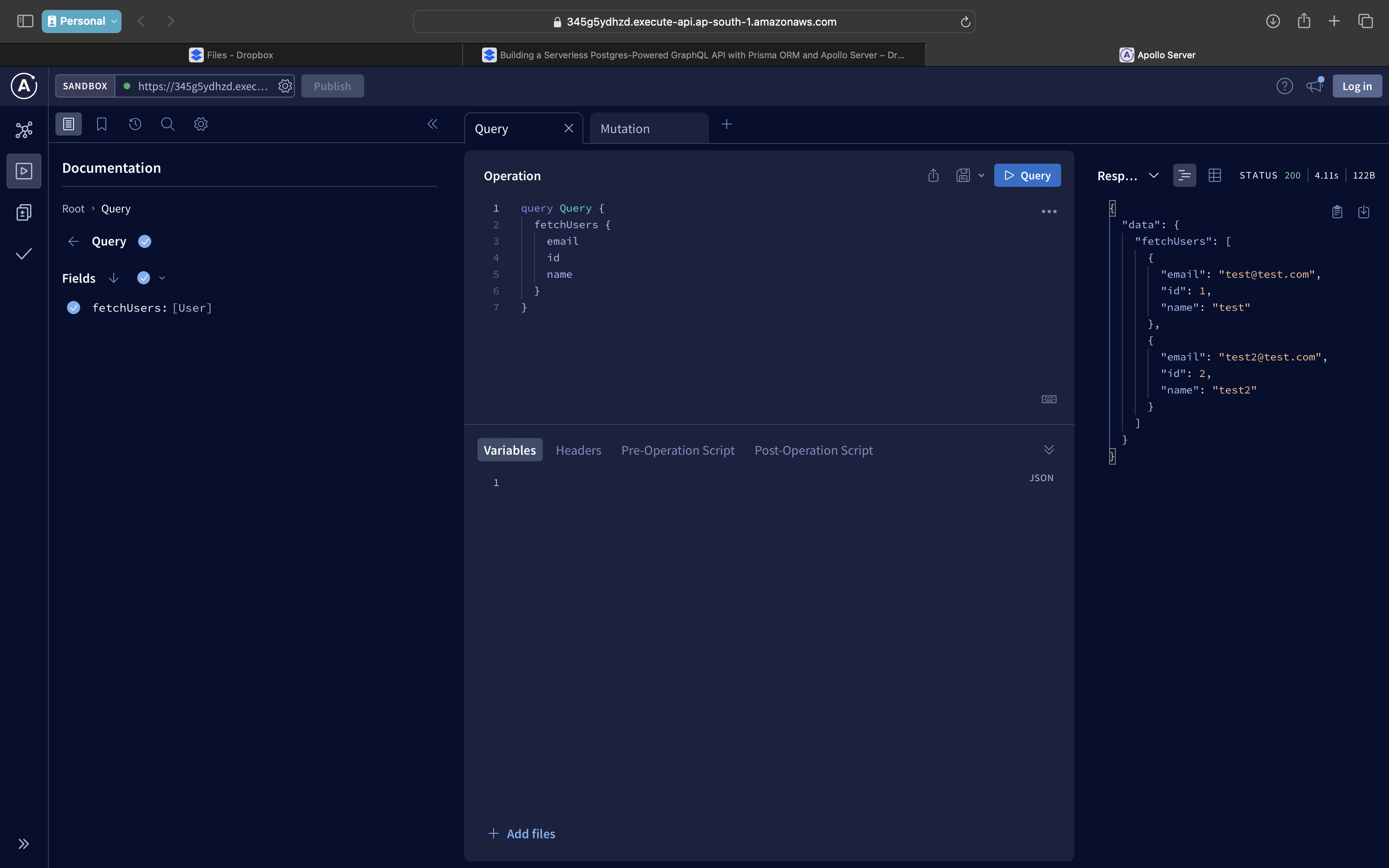Open the Response dropdown chevron
This screenshot has height=868, width=1389.
coord(1154,175)
